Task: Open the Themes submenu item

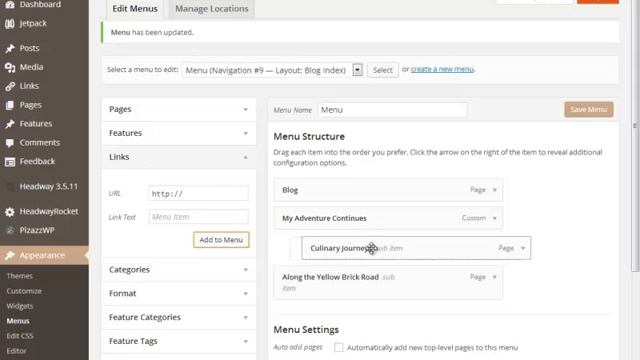Action: click(19, 276)
